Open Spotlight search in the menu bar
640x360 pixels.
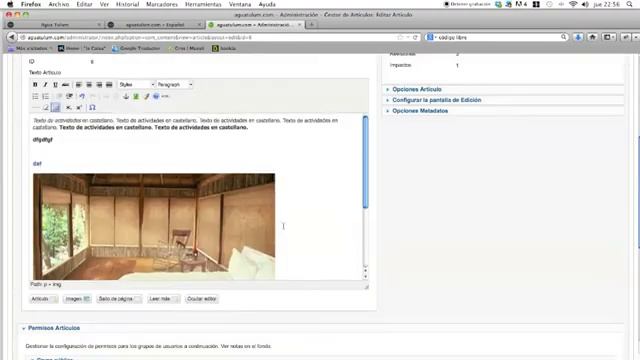(x=629, y=4)
